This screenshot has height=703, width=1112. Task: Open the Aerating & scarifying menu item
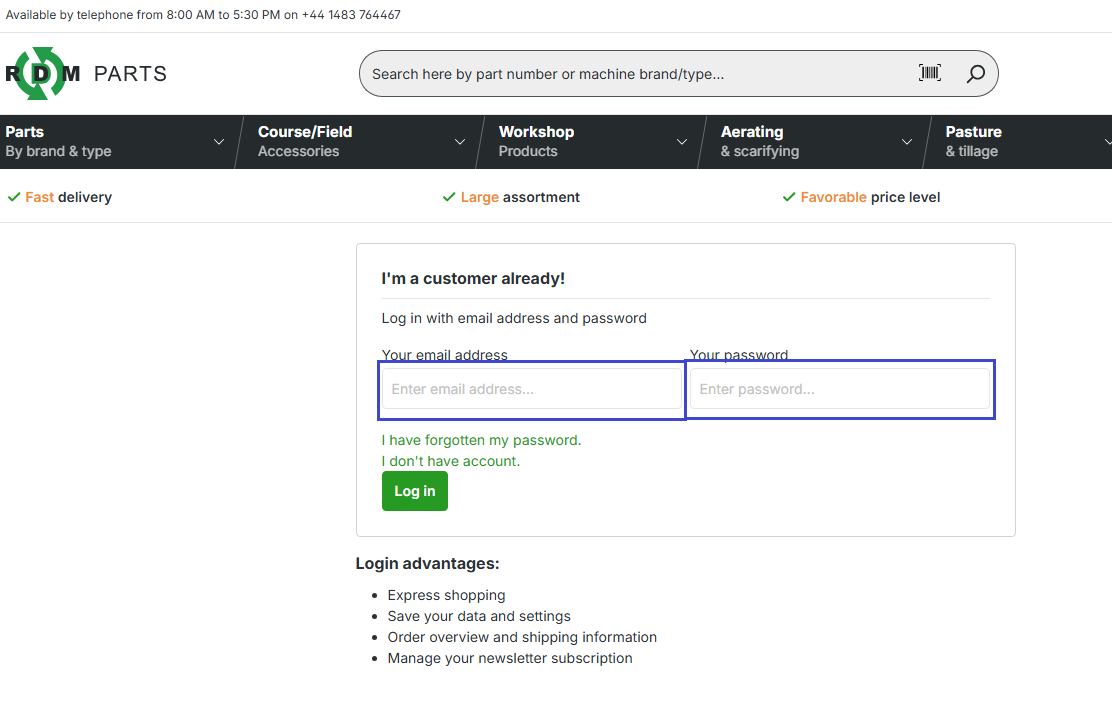tap(760, 141)
